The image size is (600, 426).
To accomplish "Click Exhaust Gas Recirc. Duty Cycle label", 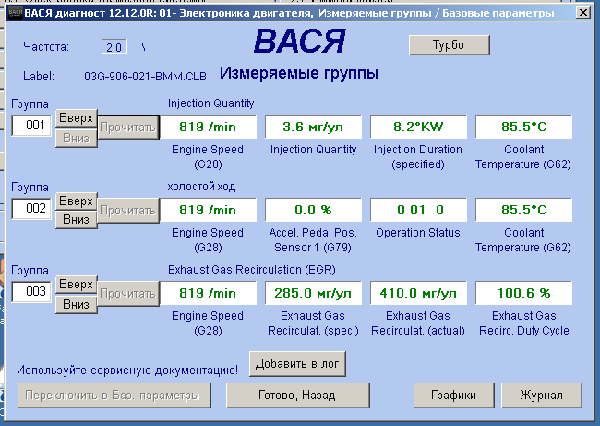I will click(x=524, y=323).
